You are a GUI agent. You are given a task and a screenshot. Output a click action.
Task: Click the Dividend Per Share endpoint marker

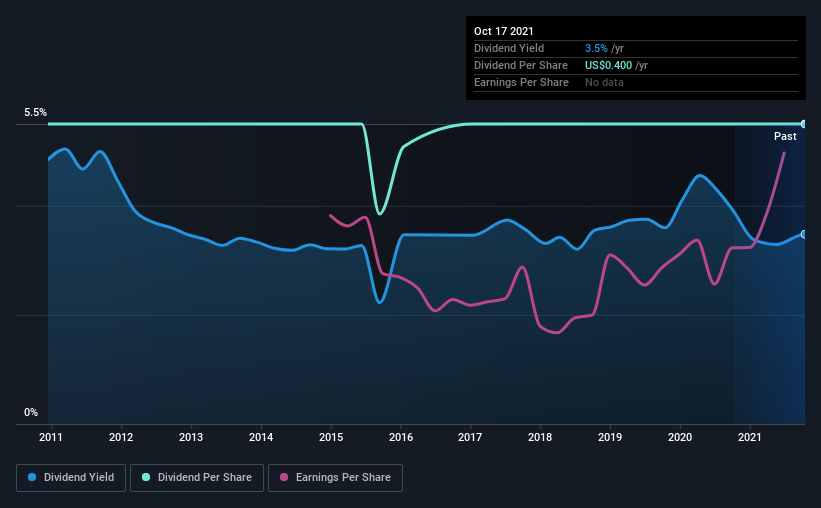[x=803, y=124]
